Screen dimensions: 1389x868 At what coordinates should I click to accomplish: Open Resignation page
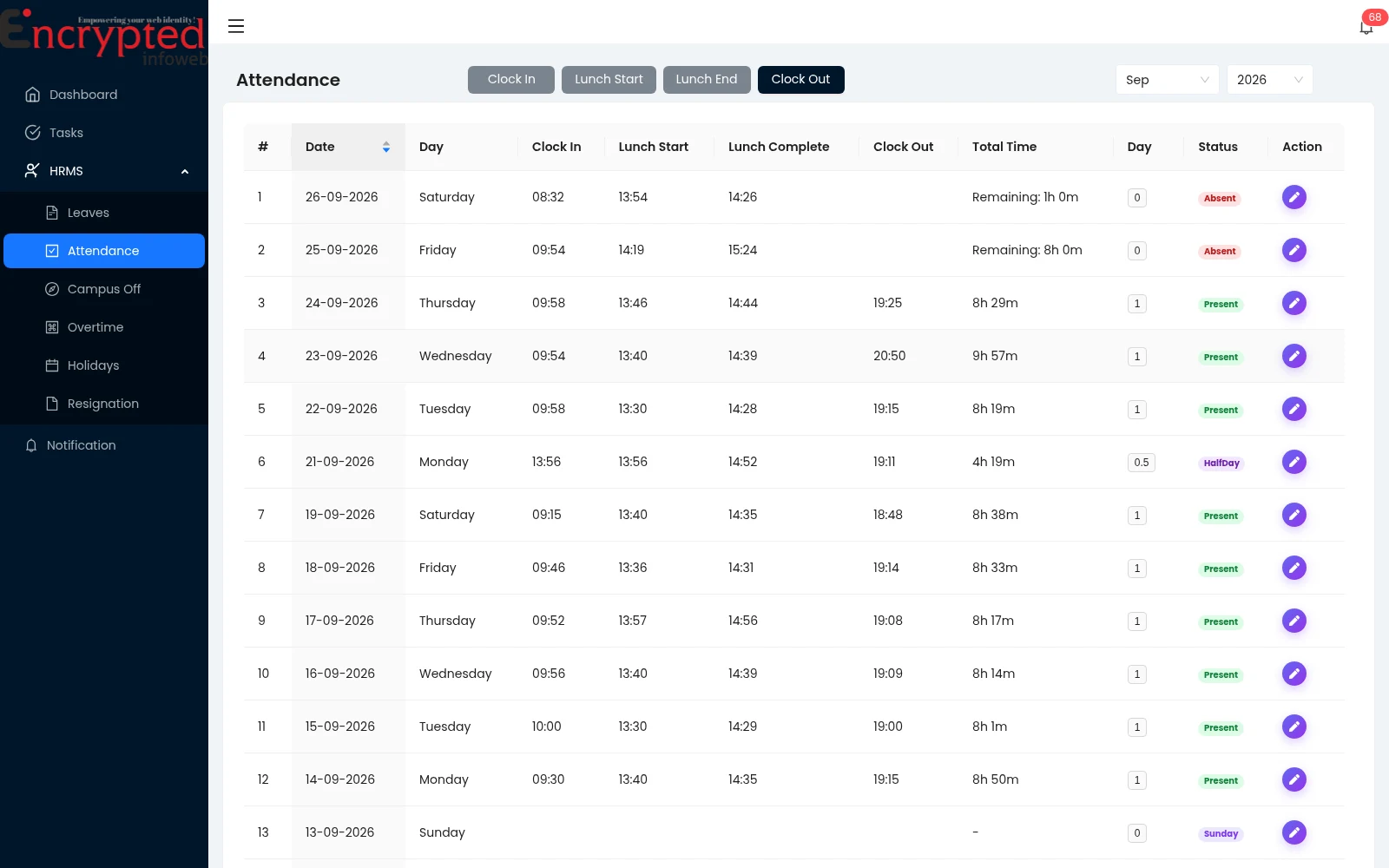click(104, 404)
